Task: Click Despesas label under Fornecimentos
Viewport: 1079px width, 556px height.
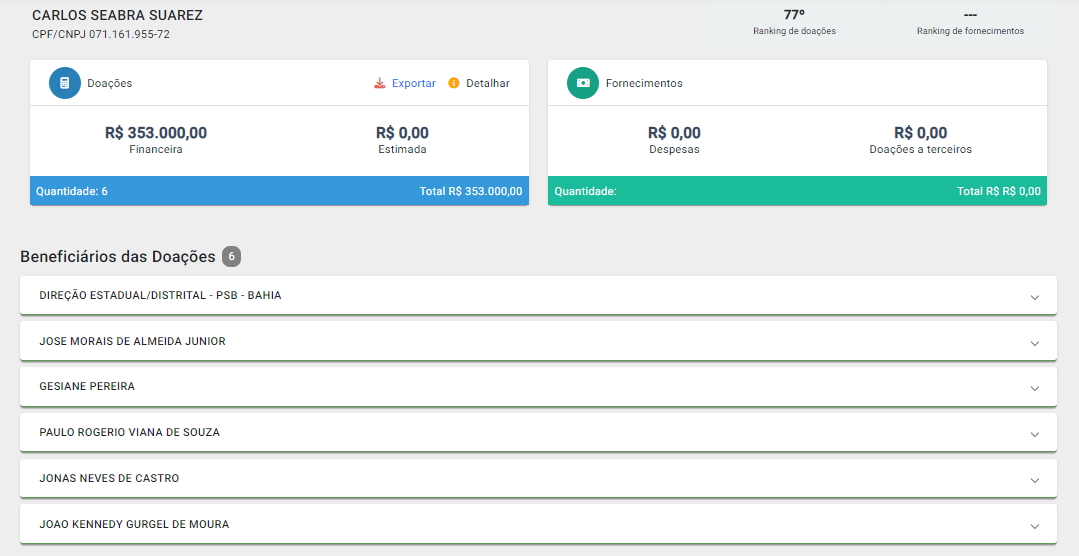Action: click(x=674, y=149)
